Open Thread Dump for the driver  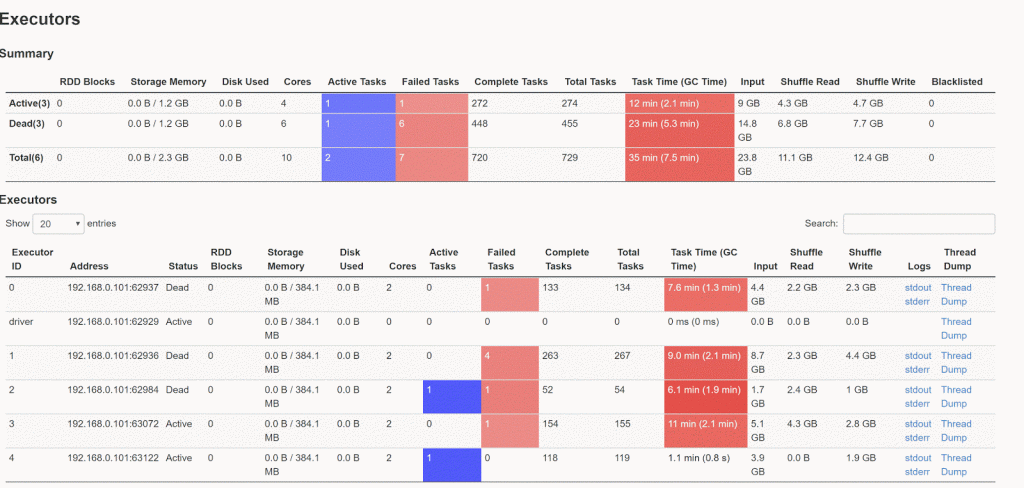pos(956,329)
